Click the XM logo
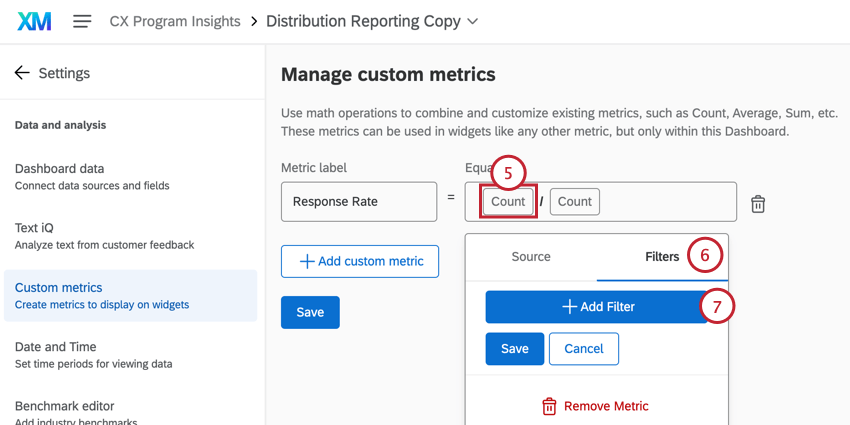 click(x=34, y=21)
